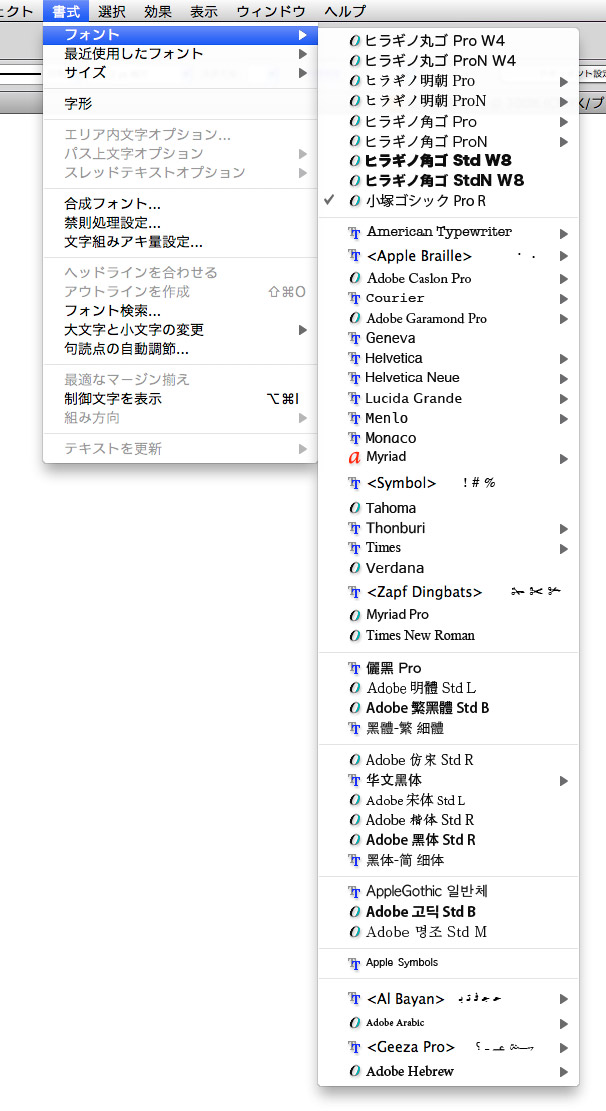Expand Adobe Hebrew styles arrow
This screenshot has height=1111, width=606.
tap(564, 1073)
